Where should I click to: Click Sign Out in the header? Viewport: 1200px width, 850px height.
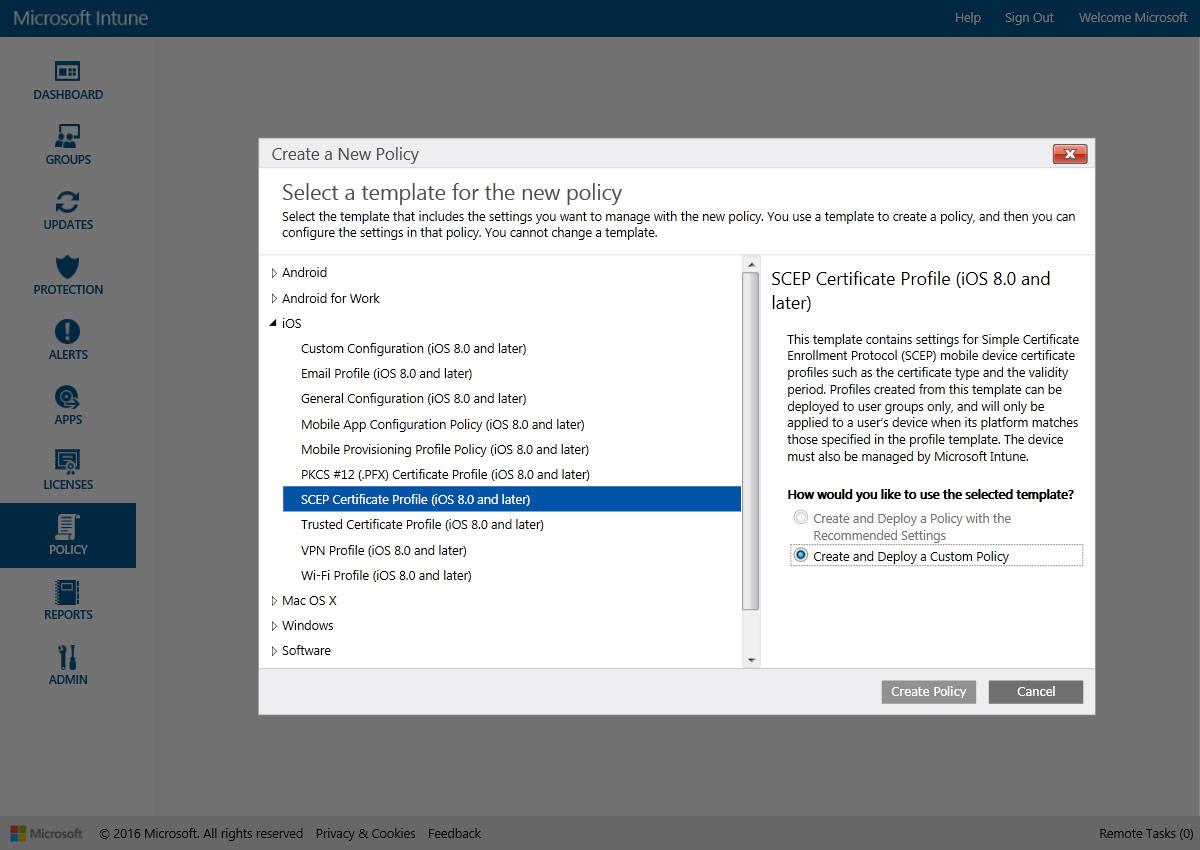1029,18
